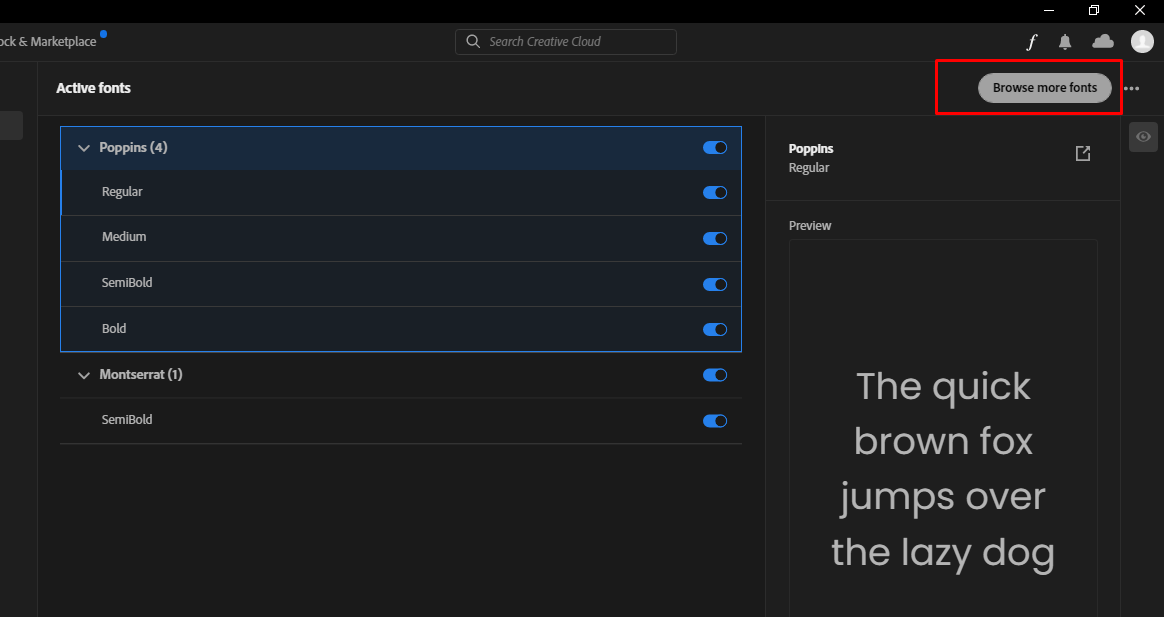Toggle the Poppins (4) family switch
The image size is (1164, 617).
pos(715,148)
